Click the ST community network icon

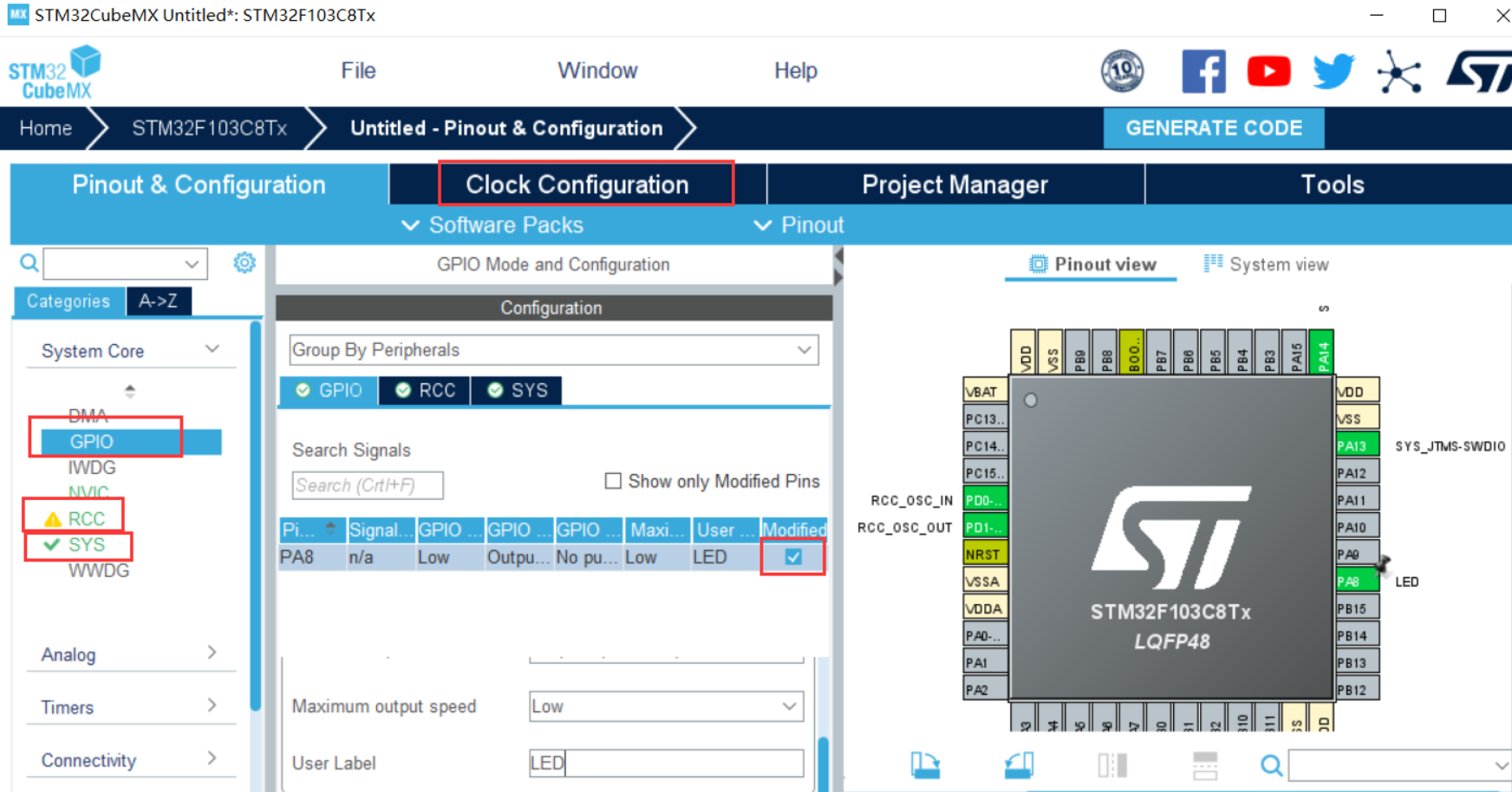[1398, 71]
